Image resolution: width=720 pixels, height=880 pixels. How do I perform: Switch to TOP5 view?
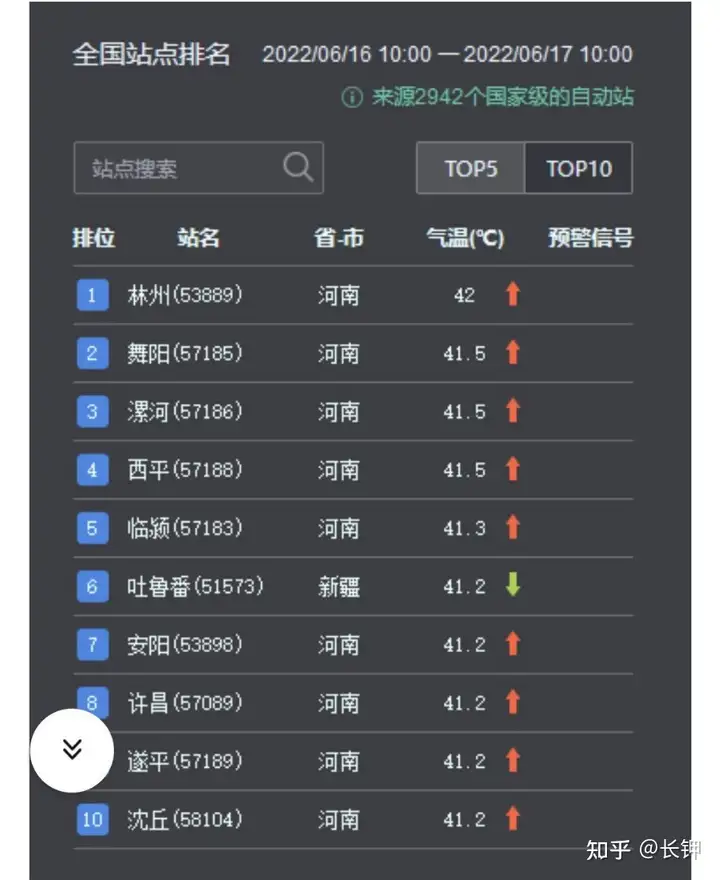[470, 168]
